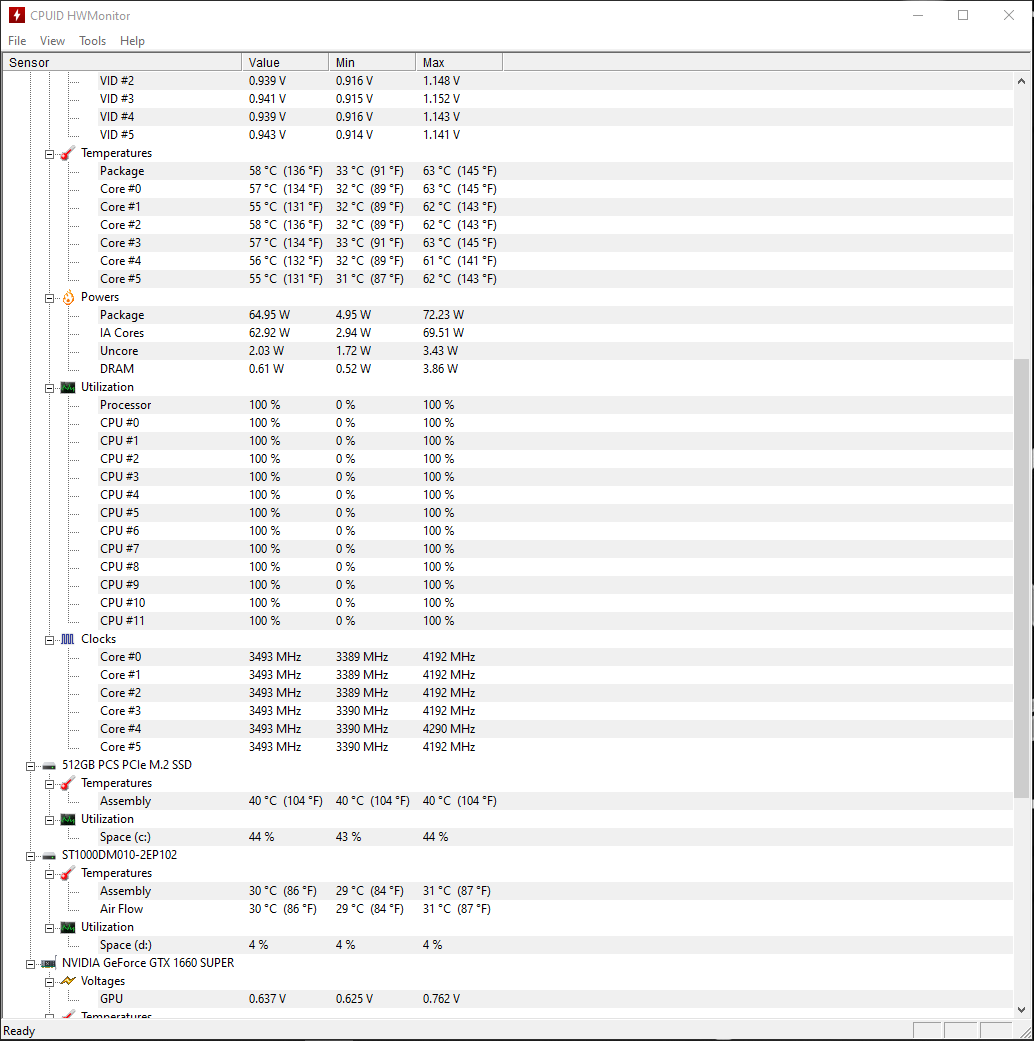Maximize the HWMonitor window
This screenshot has height=1041, width=1034.
963,15
